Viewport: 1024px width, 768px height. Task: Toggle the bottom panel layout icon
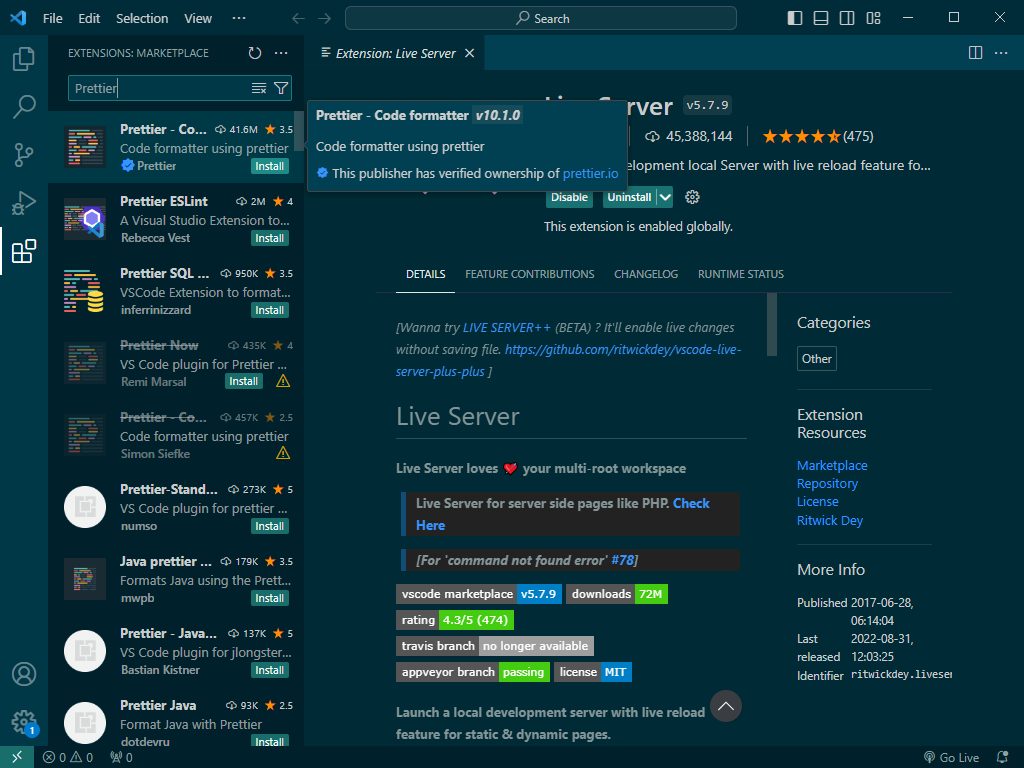(821, 18)
